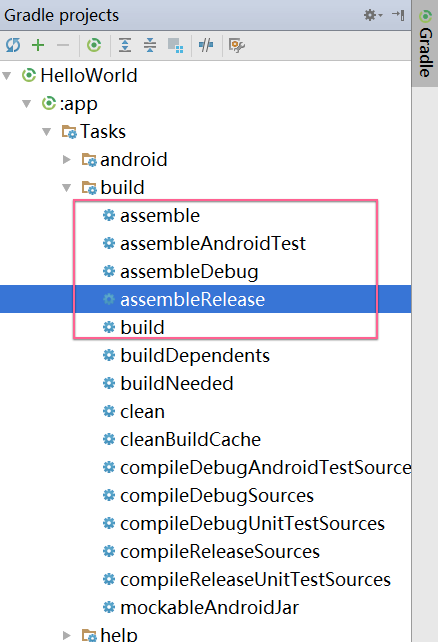
Task: Select the compileReleaseSources task
Action: (x=220, y=552)
